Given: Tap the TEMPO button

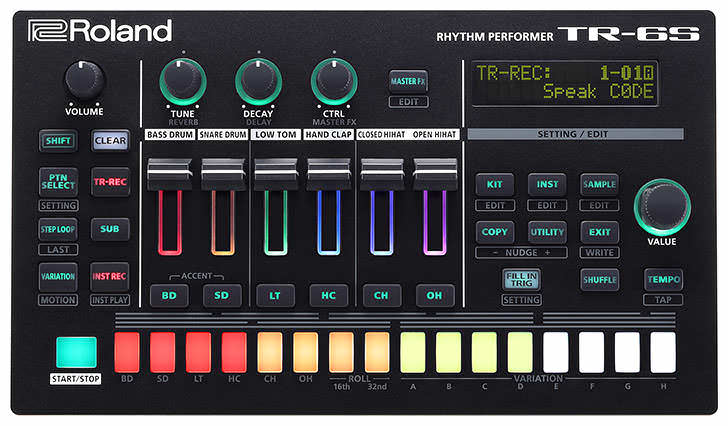Looking at the screenshot, I should tap(663, 280).
